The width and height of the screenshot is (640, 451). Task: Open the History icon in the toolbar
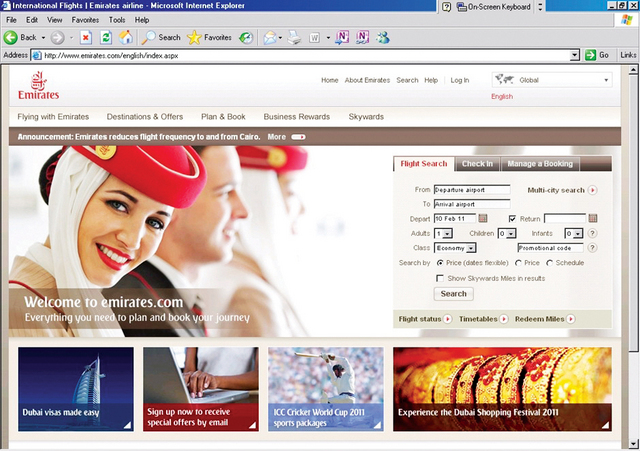point(246,38)
